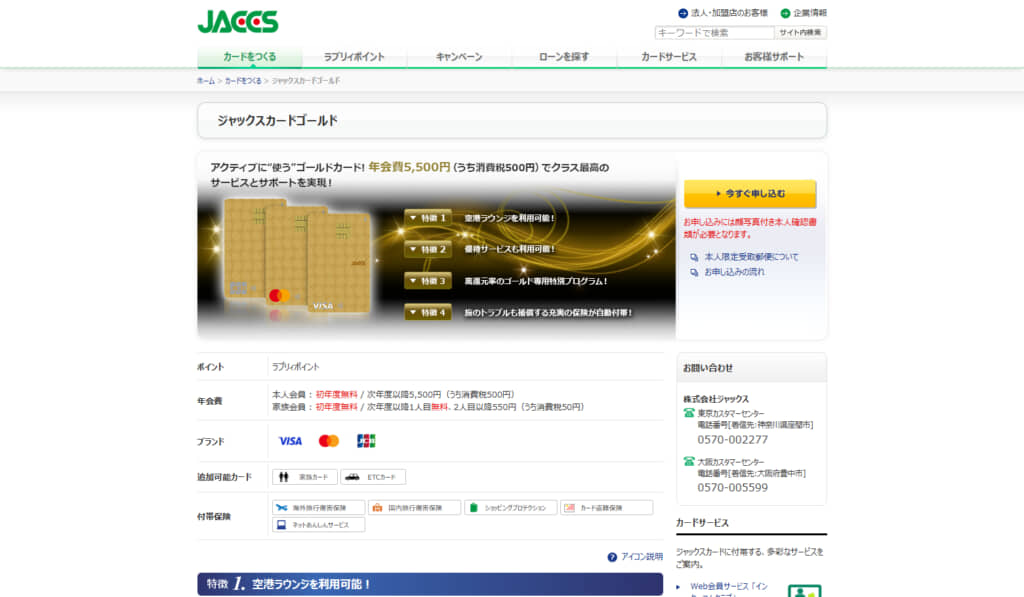Click the 大阪カスタマーセンター phone icon
The image size is (1024, 597).
(x=688, y=461)
